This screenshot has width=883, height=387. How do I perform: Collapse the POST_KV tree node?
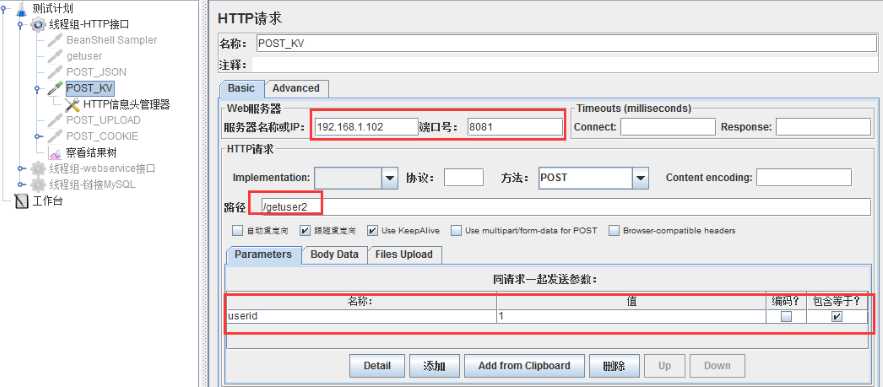pyautogui.click(x=38, y=88)
